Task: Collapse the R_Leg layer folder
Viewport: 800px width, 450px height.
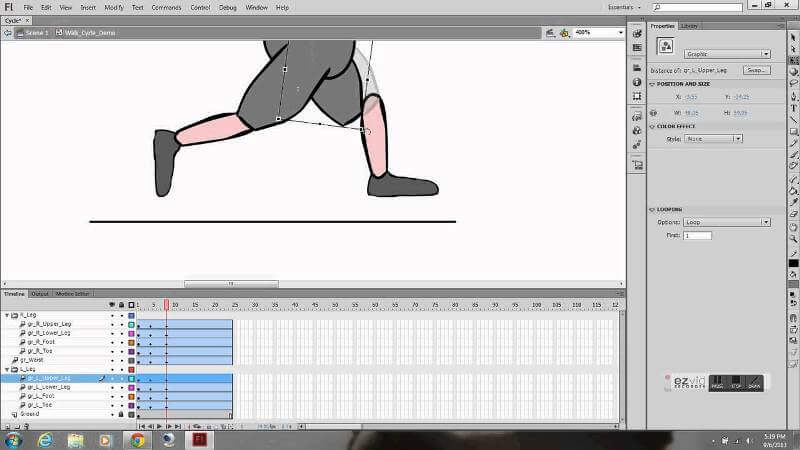Action: (x=8, y=315)
